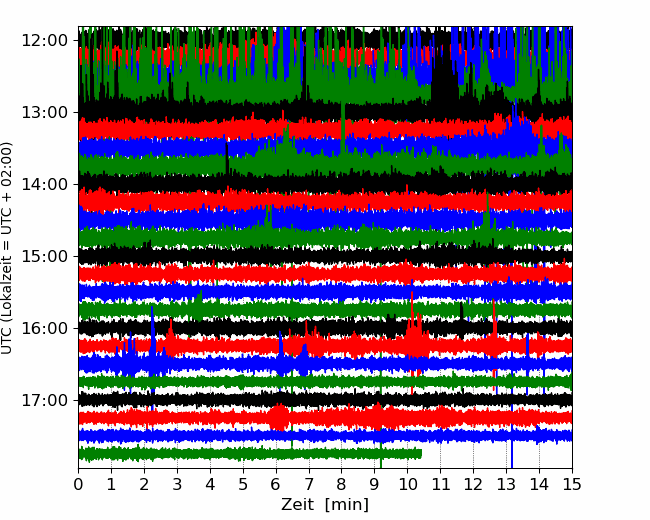Click the x-axis tick label 15
Screen dimensions: 650x520
pos(572,484)
